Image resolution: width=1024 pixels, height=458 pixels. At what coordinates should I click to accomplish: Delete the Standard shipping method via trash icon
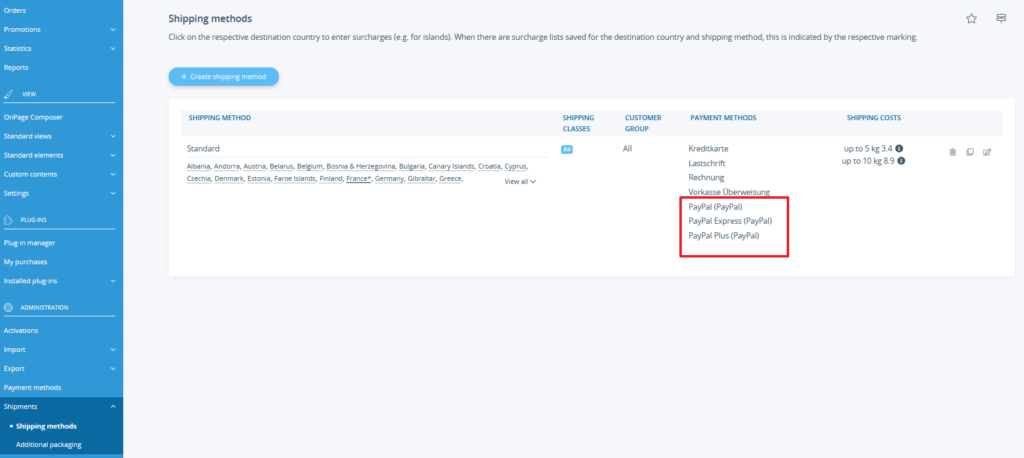tap(952, 152)
